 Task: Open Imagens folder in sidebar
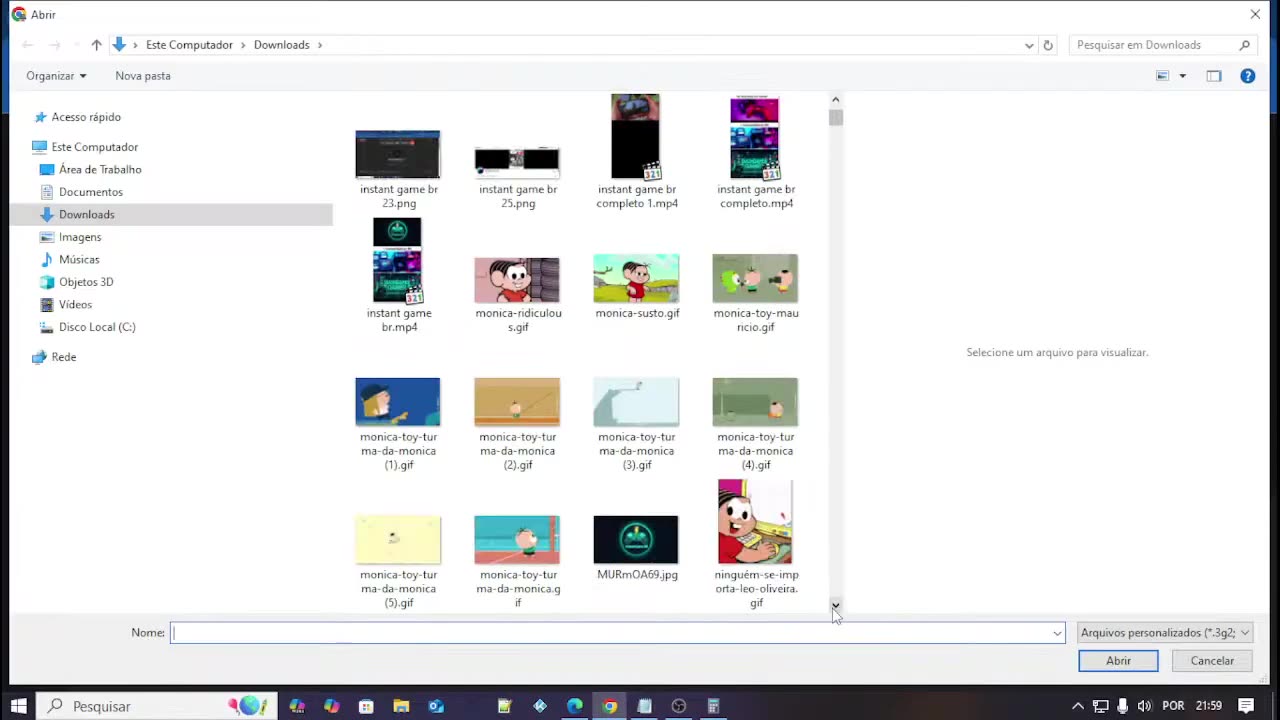click(79, 237)
